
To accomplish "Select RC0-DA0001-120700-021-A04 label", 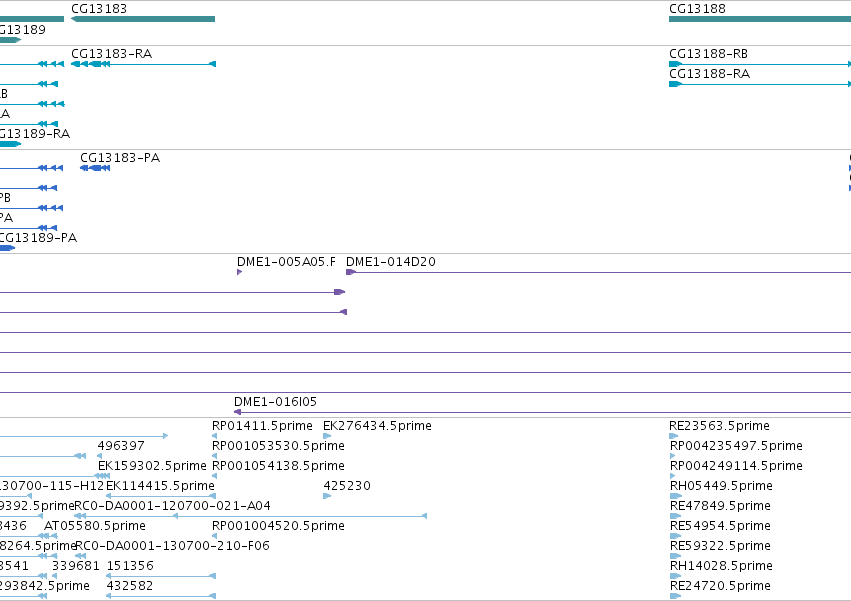I will (x=172, y=506).
